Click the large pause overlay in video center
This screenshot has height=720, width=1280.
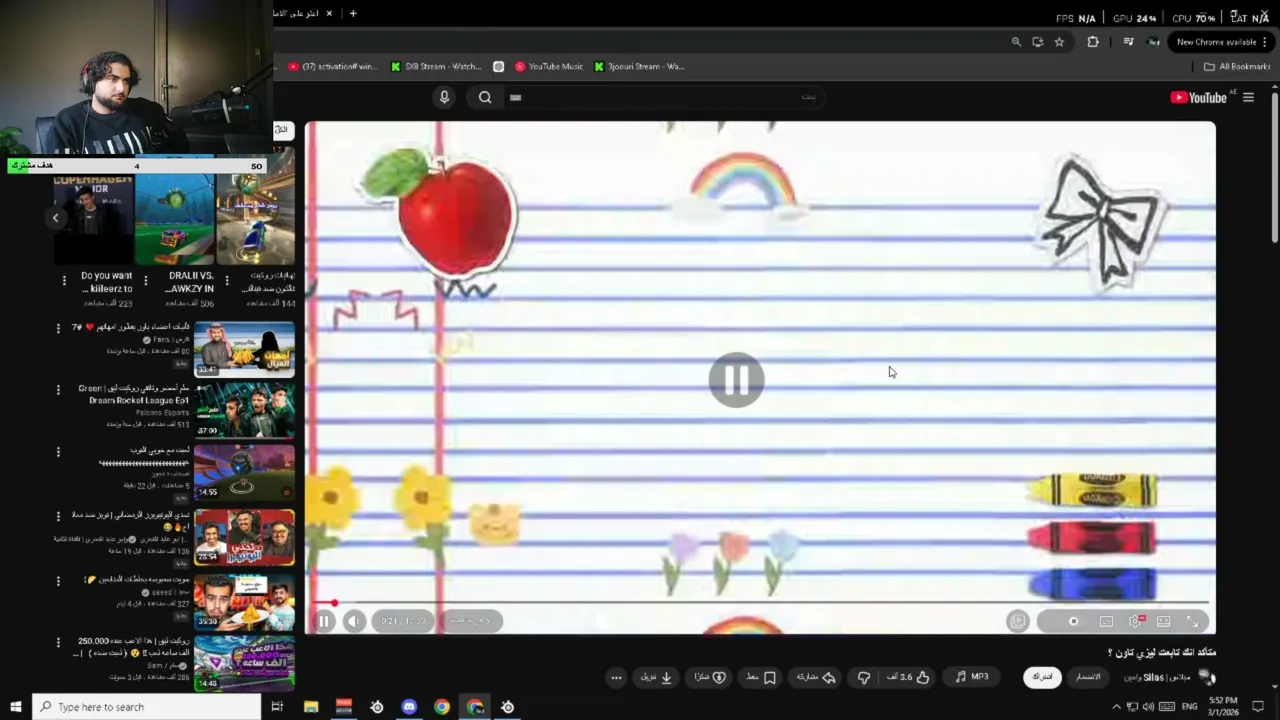click(737, 380)
